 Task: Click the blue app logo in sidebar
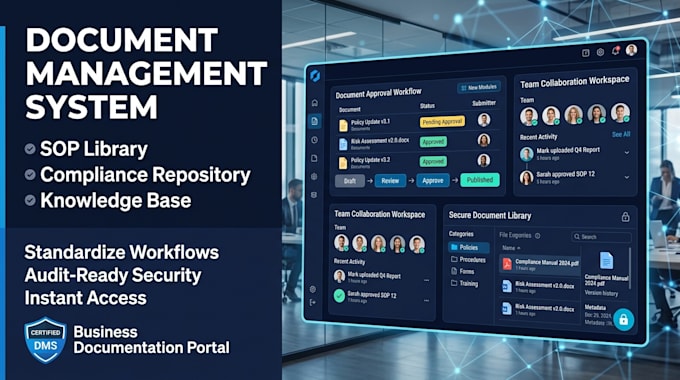click(315, 75)
